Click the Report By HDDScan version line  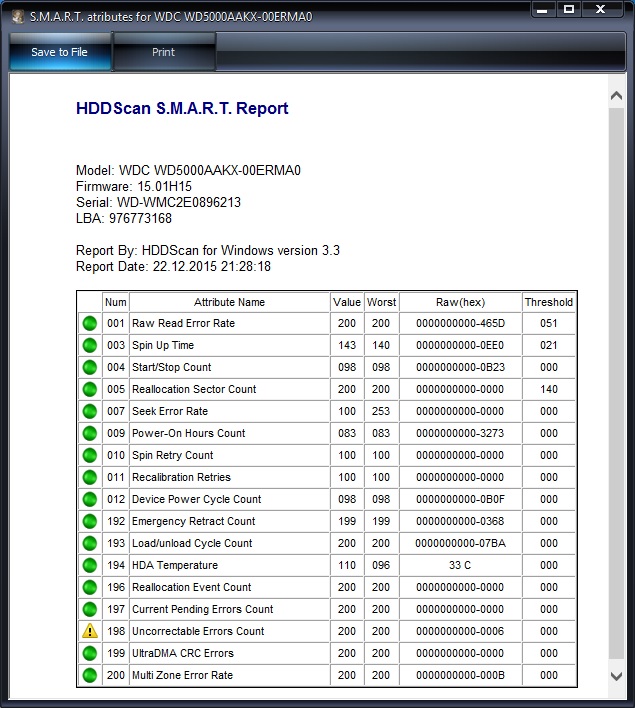pyautogui.click(x=208, y=251)
